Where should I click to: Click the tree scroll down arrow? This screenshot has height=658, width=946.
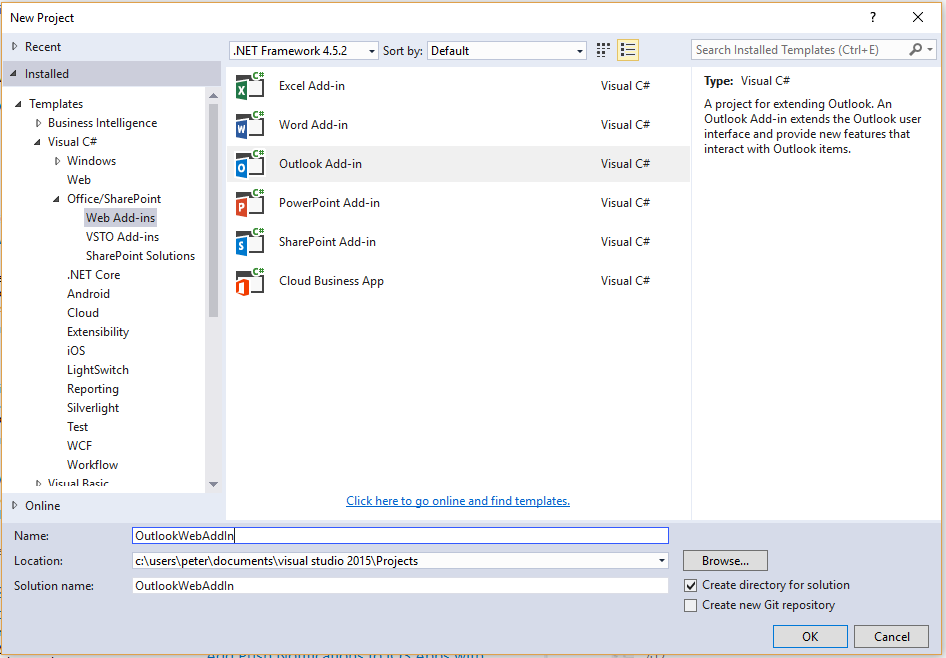point(213,484)
